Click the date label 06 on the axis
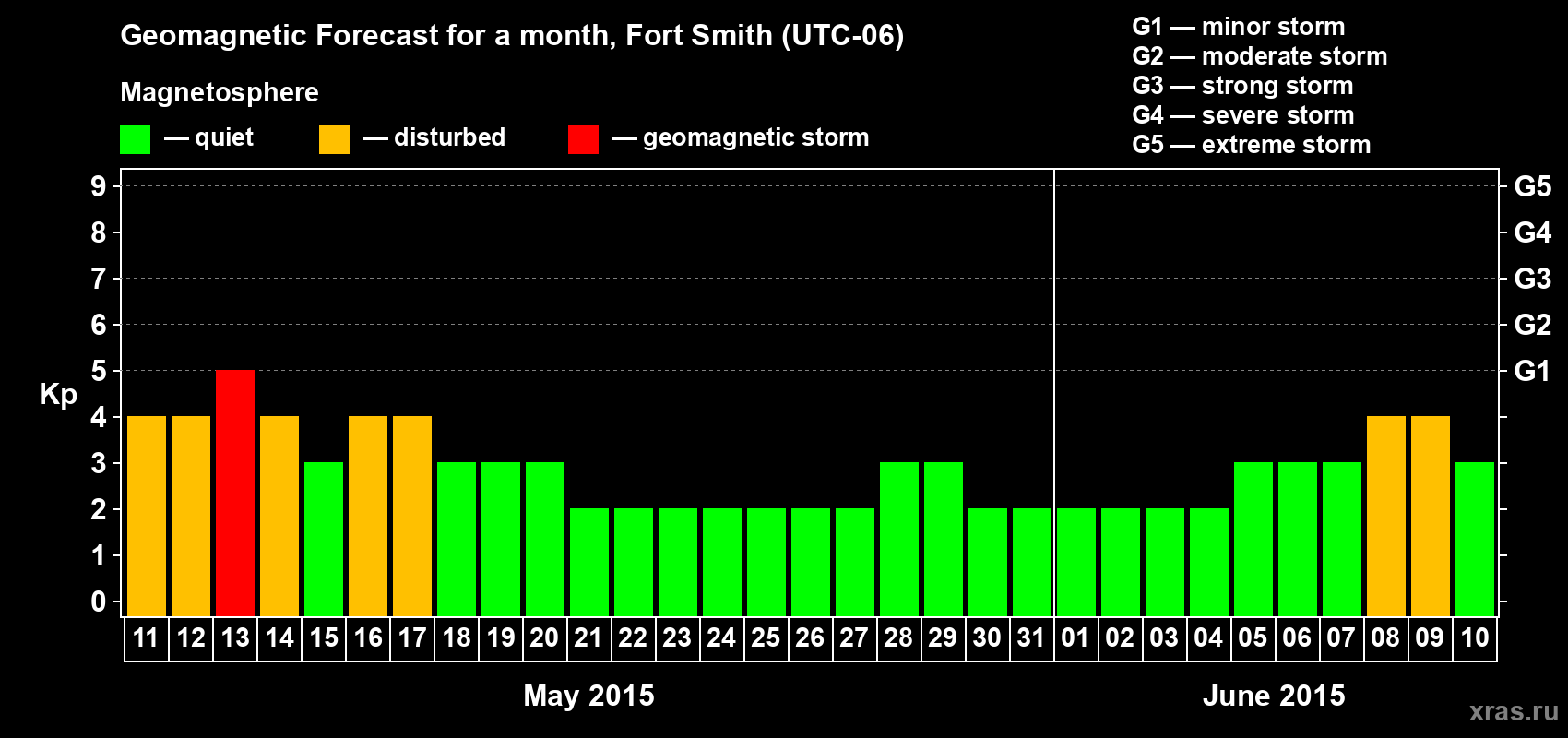This screenshot has width=1568, height=738. (x=1298, y=637)
